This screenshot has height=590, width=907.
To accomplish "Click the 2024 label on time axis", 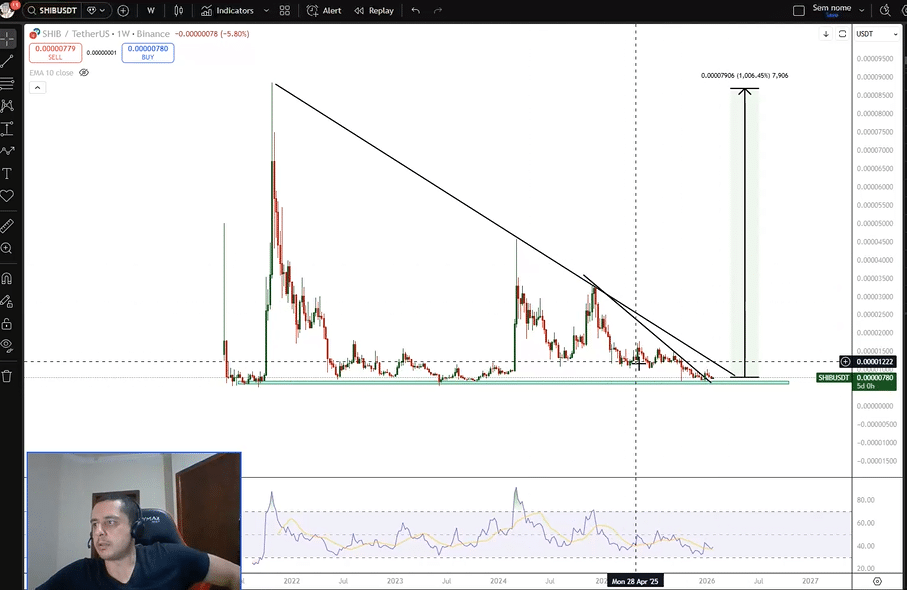I will 498,581.
